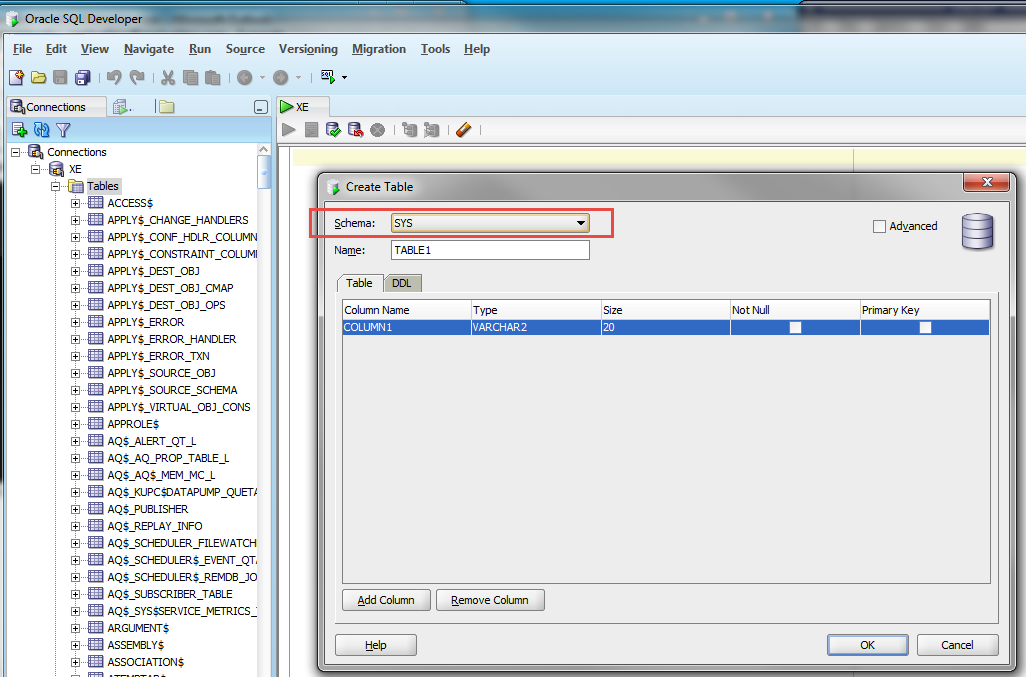1026x677 pixels.
Task: Click the Paste toolbar icon
Action: [213, 78]
